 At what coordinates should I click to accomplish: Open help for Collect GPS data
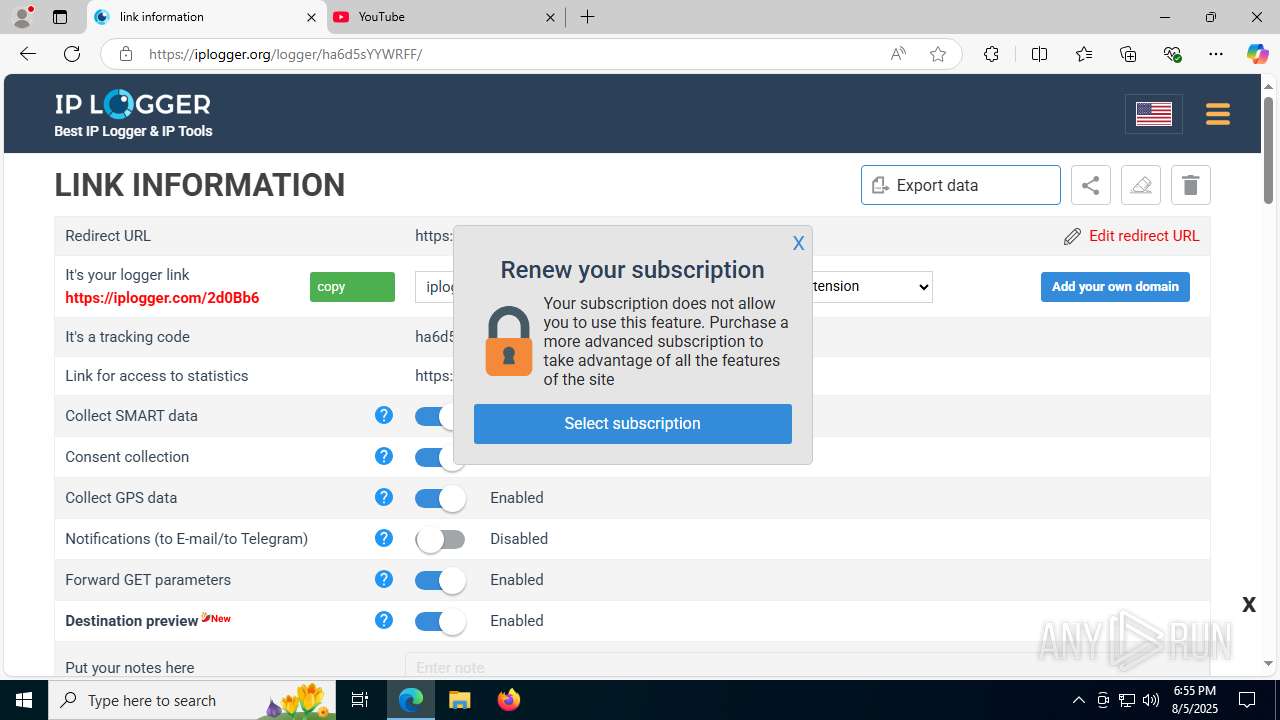[x=383, y=497]
